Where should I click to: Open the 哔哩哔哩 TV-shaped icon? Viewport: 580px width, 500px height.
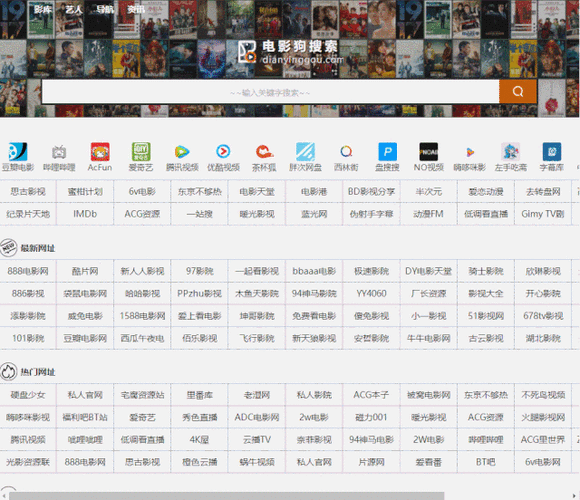pyautogui.click(x=59, y=152)
